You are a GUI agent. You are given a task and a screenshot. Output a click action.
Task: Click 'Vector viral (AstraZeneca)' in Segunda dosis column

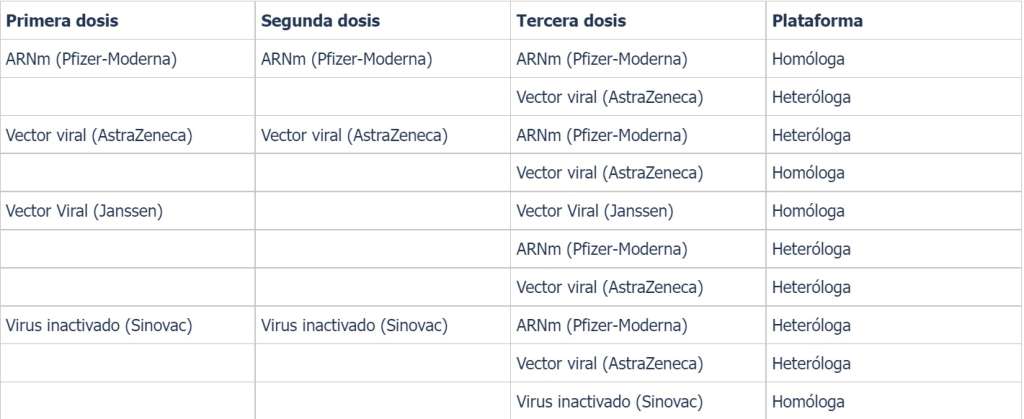(355, 136)
